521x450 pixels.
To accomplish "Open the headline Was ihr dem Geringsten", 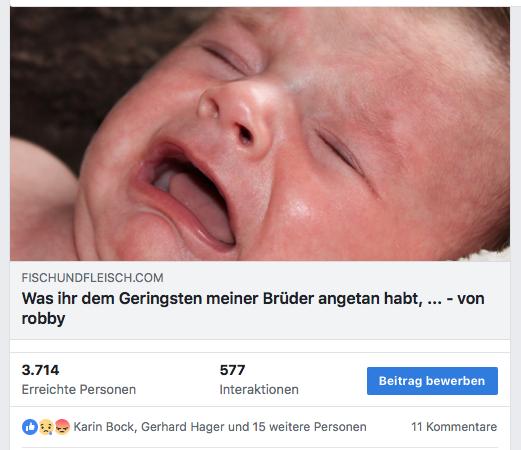I will click(x=253, y=308).
